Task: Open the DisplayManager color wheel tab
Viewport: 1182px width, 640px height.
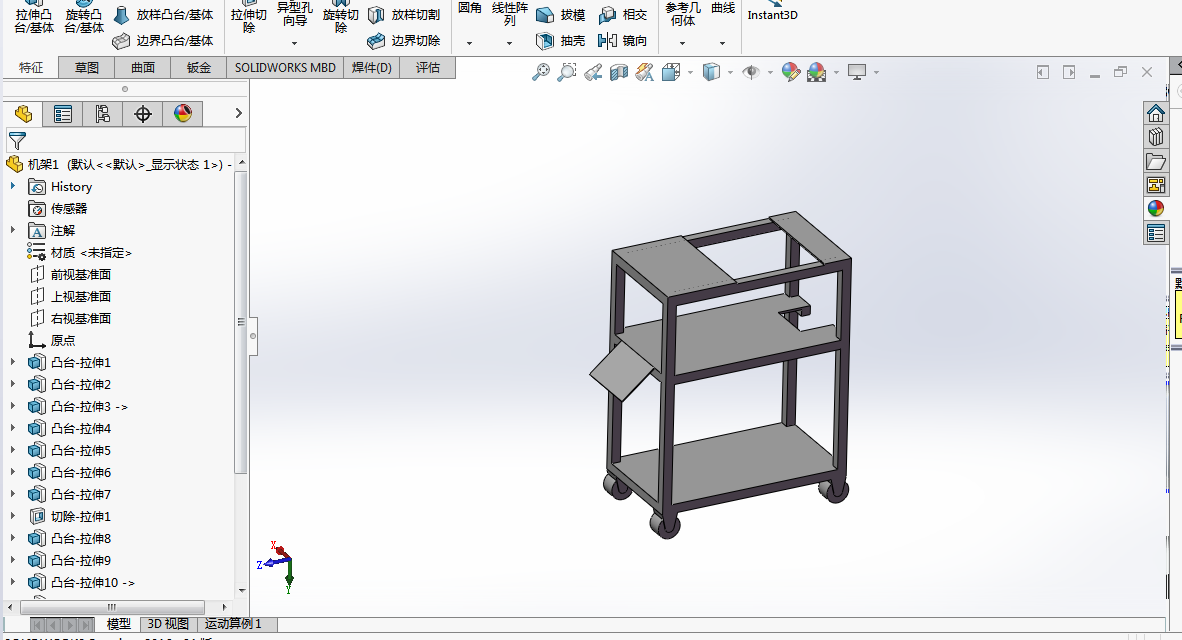Action: click(182, 114)
